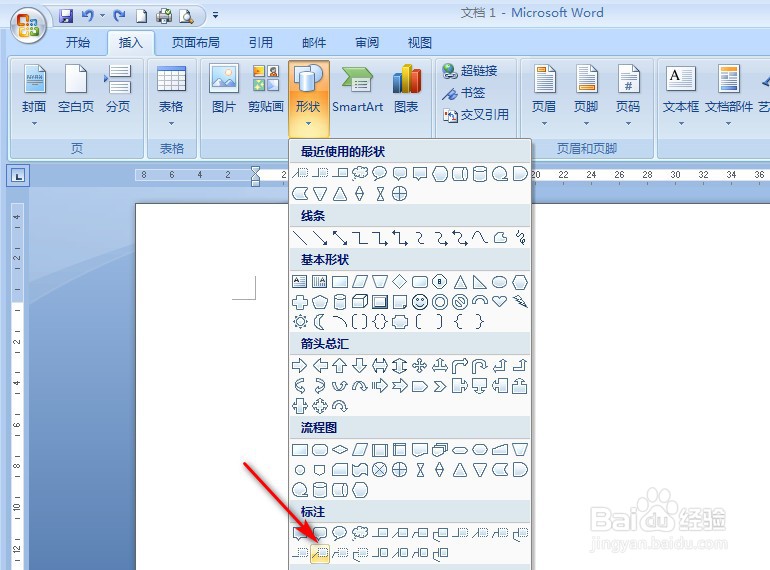This screenshot has width=770, height=570.
Task: Save the document via Quick Access toolbar
Action: 66,16
